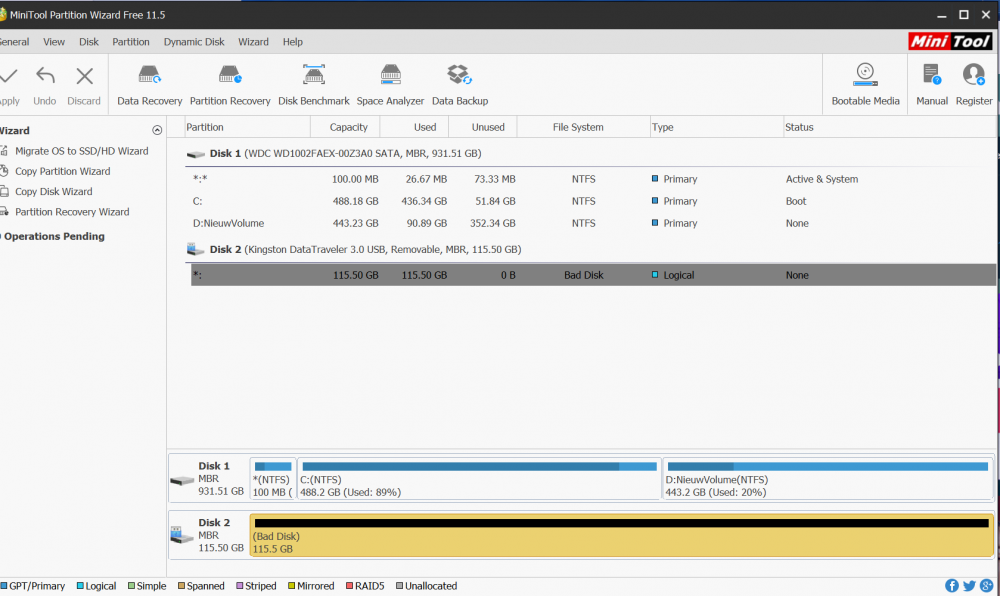The width and height of the screenshot is (1000, 596).
Task: Open the Twitter link in status bar
Action: click(969, 586)
